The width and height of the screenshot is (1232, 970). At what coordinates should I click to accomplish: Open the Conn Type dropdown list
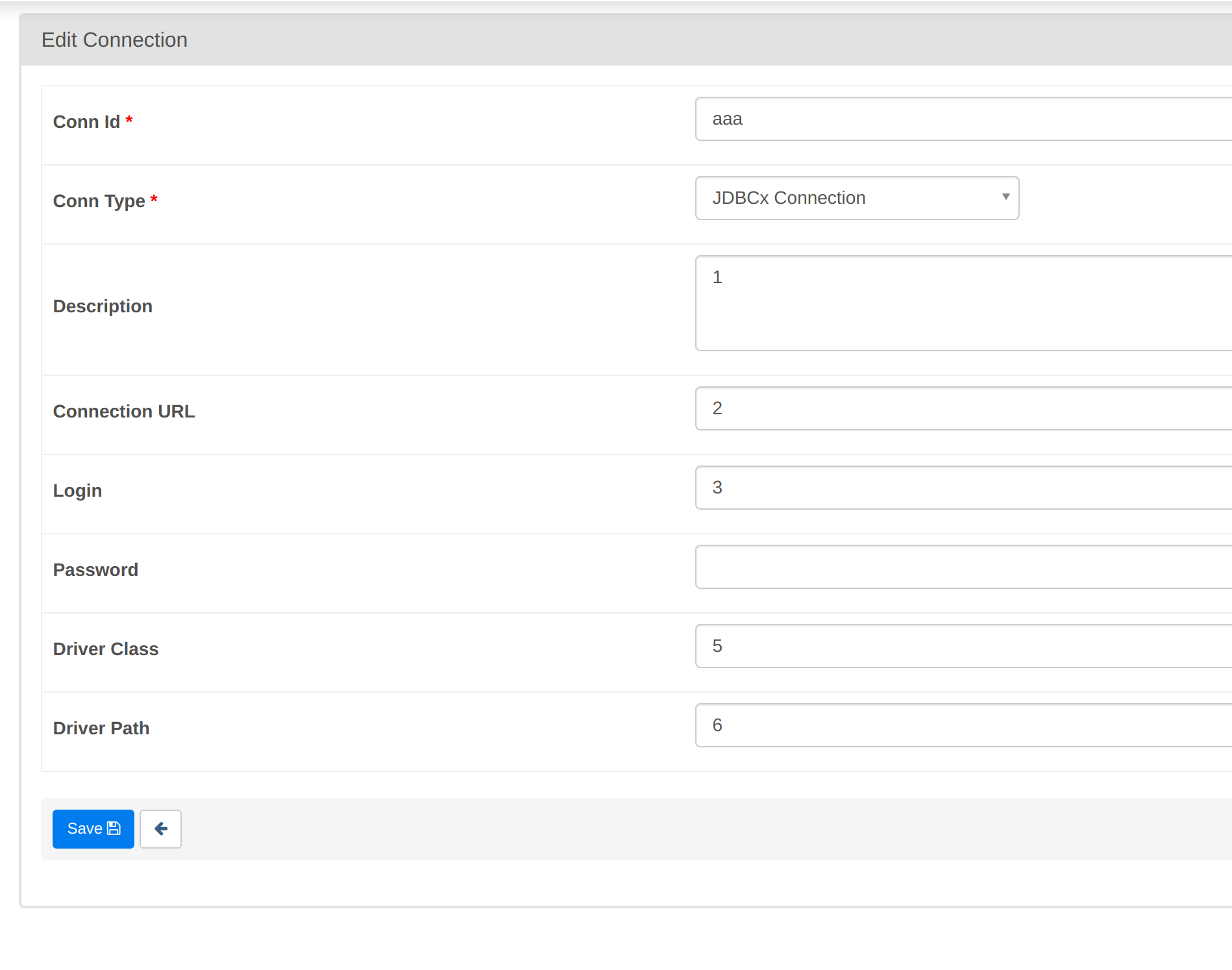(x=857, y=197)
